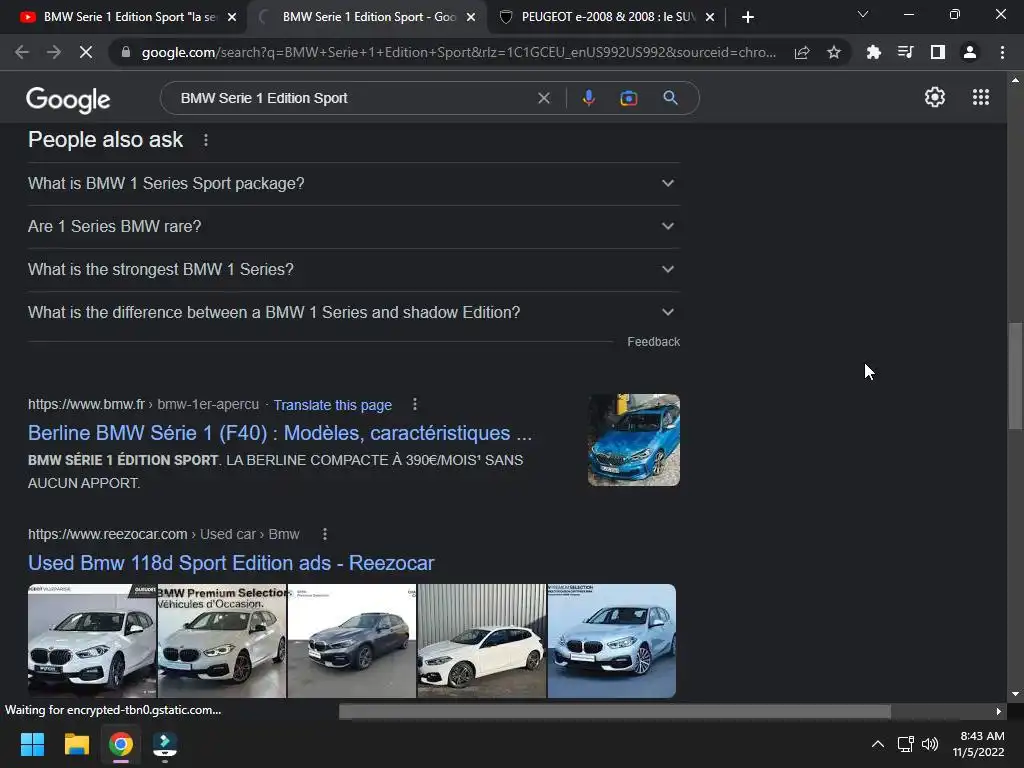Expand 'Are 1 Series BMW rare?'
Viewport: 1024px width, 768px height.
[x=353, y=227]
